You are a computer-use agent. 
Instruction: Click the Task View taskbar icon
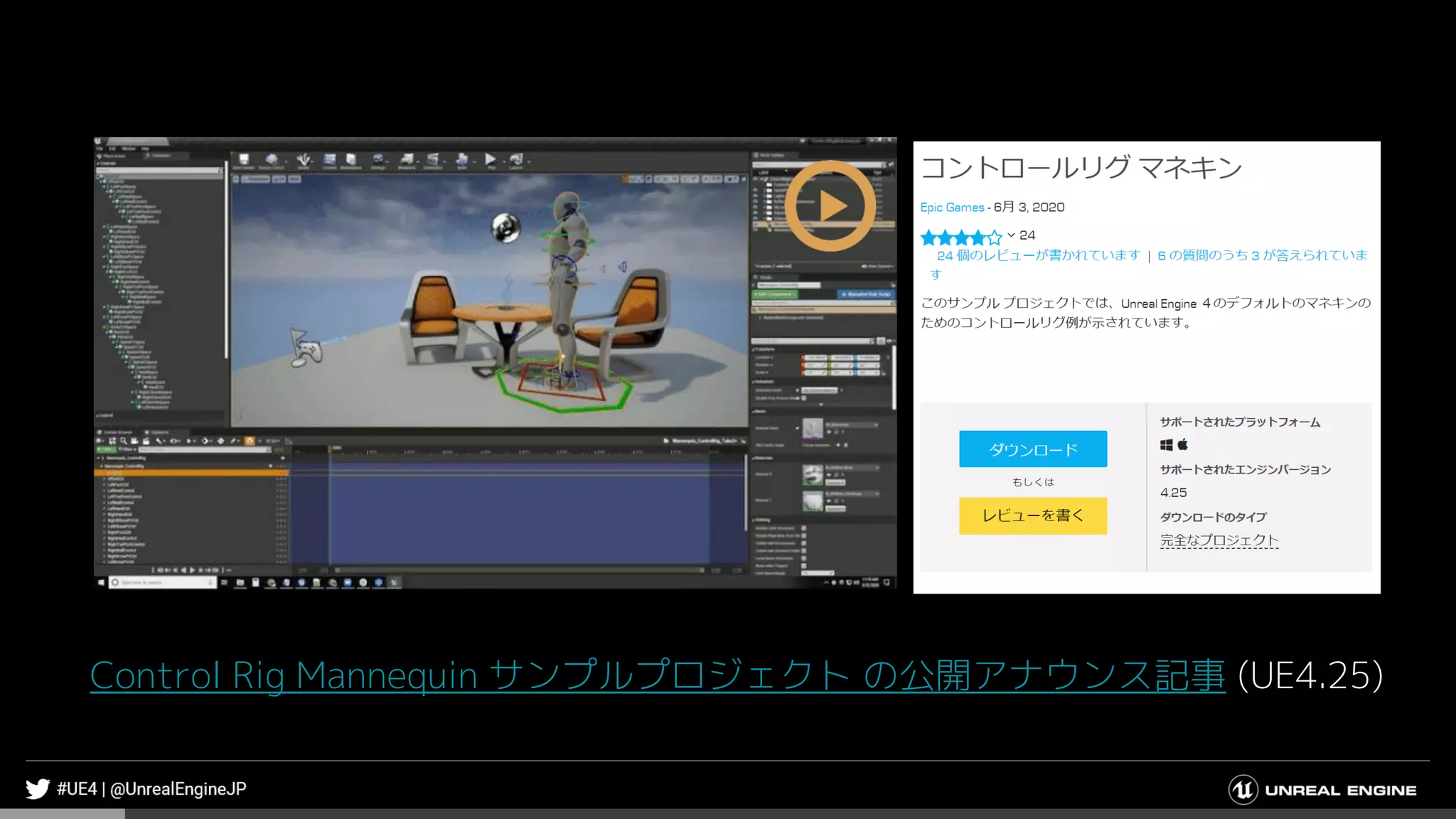point(225,582)
